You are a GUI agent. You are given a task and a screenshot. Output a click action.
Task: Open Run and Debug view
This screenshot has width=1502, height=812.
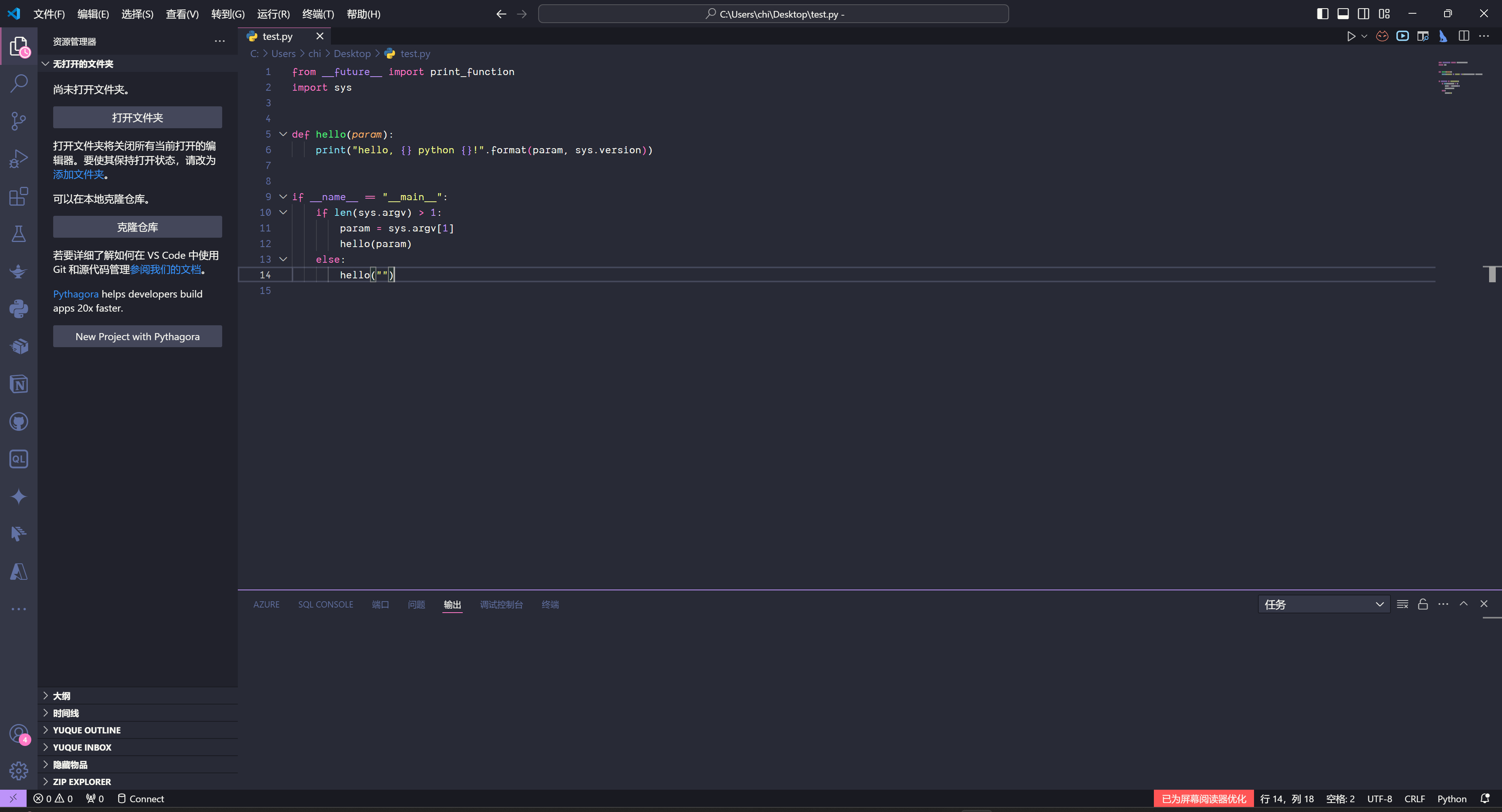(x=19, y=159)
